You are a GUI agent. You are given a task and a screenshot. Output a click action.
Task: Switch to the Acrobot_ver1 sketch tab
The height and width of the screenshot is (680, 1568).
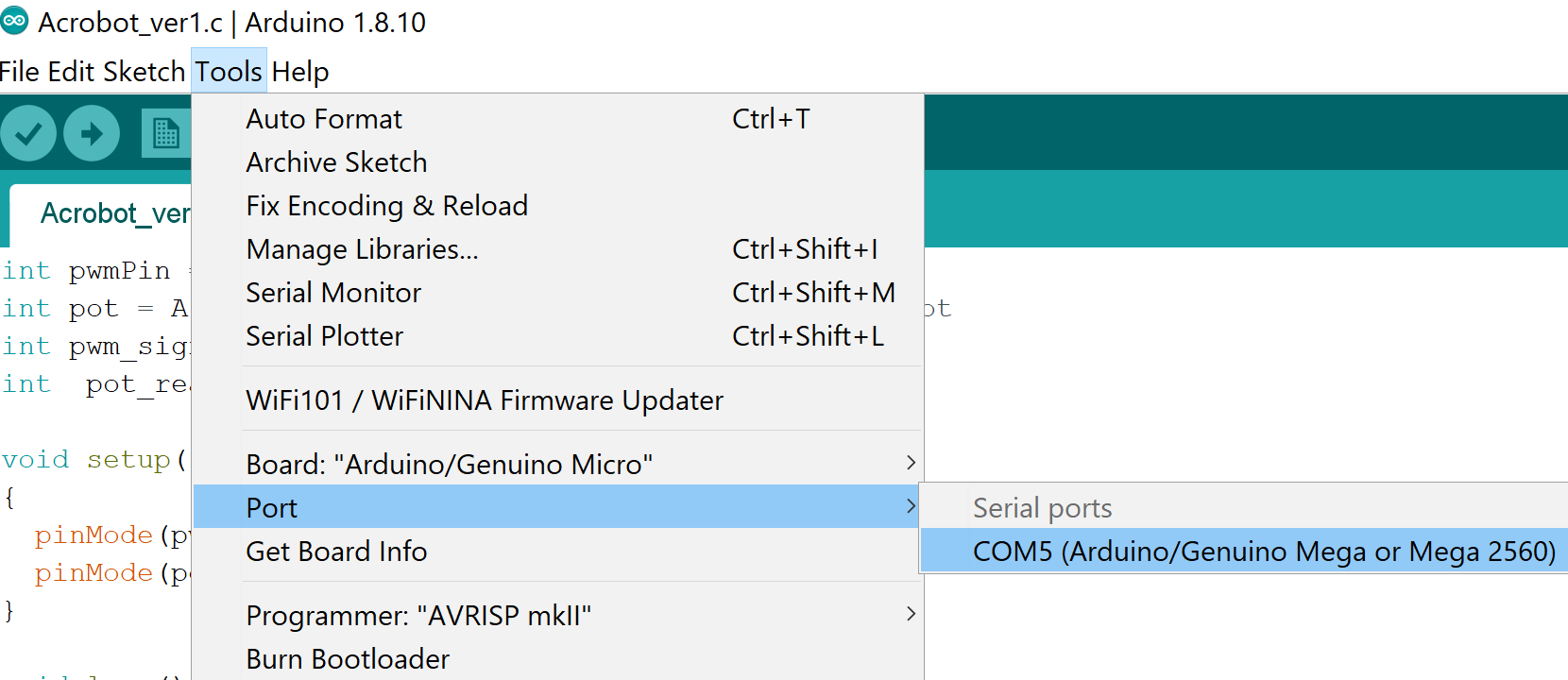(x=101, y=214)
